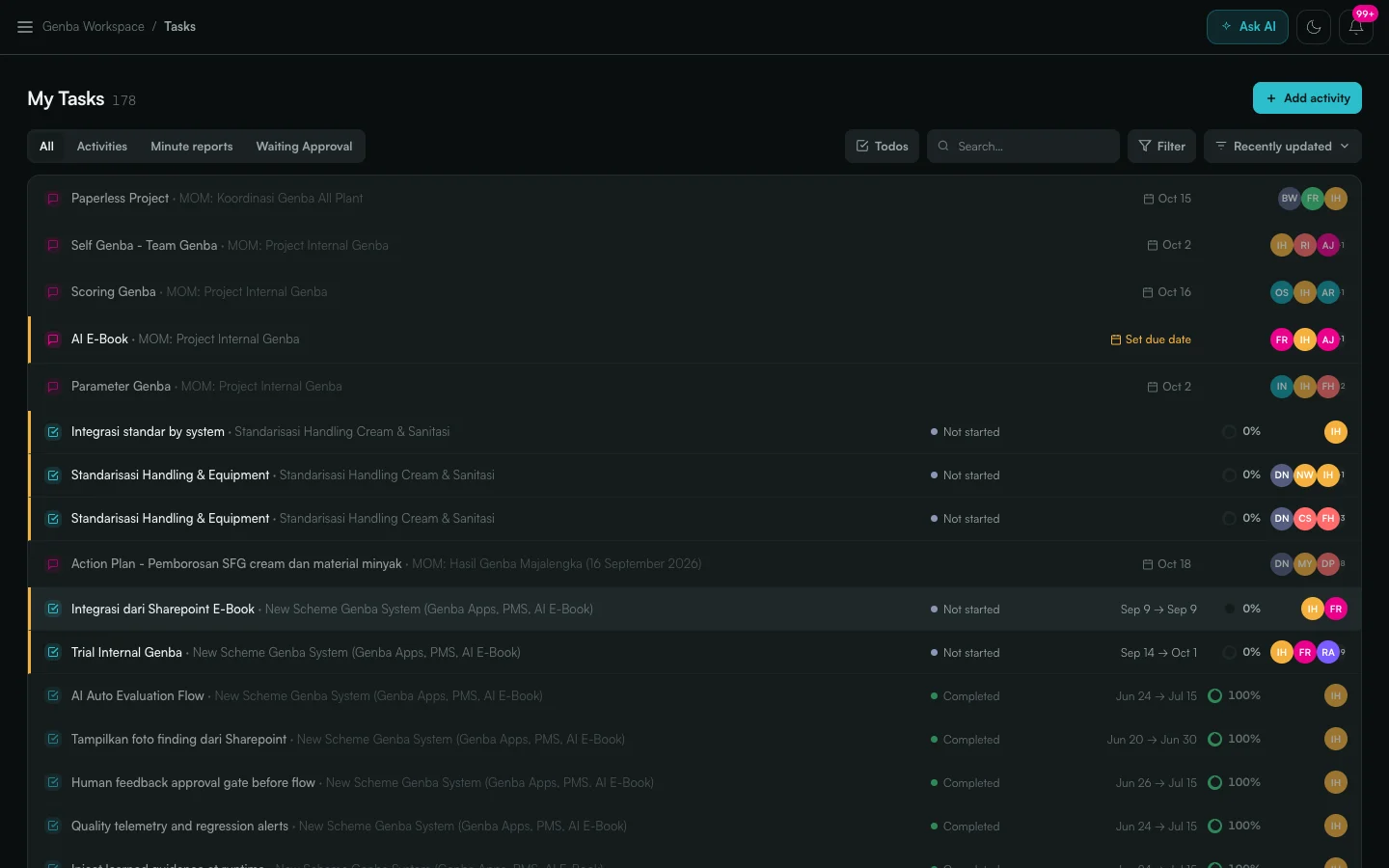Click the IN avatar on Parameter Genba
Screen dimensions: 1389x868
(x=1282, y=387)
